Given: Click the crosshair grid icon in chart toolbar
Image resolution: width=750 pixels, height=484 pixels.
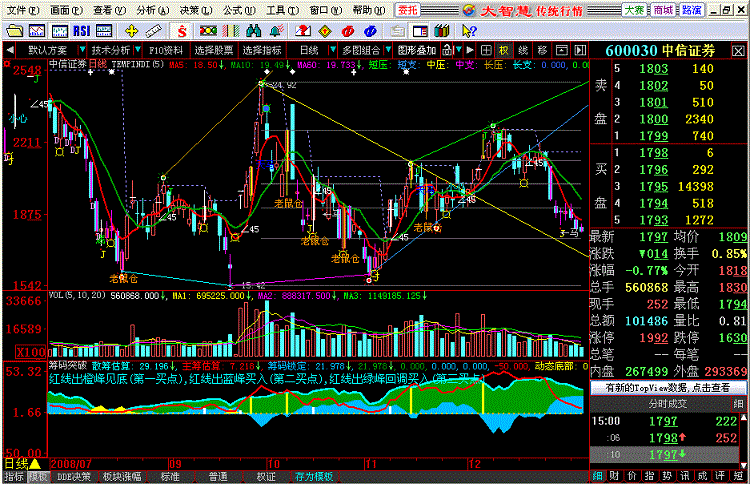Looking at the screenshot, I should [x=486, y=50].
